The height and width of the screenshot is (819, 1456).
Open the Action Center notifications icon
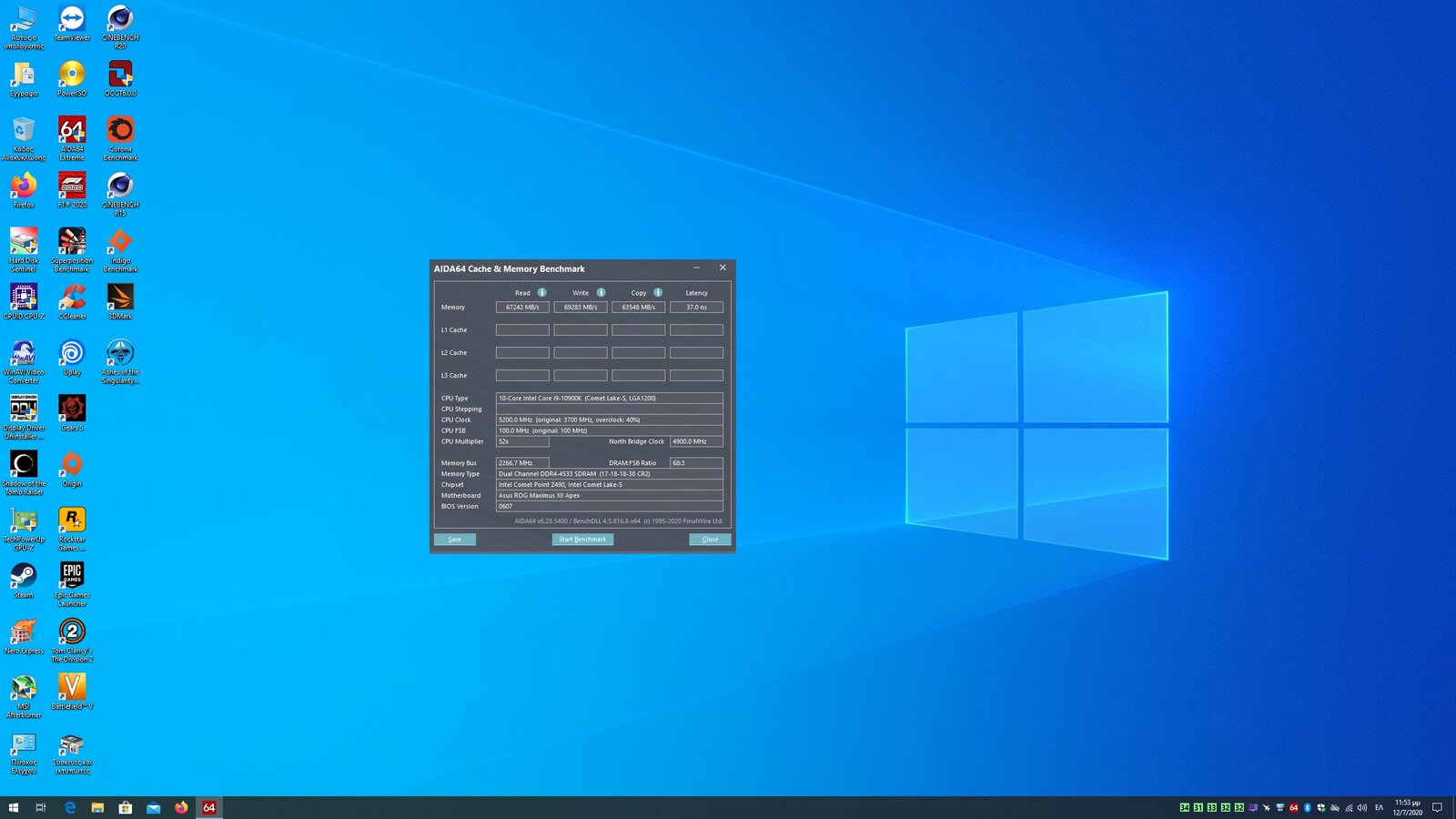1438,807
